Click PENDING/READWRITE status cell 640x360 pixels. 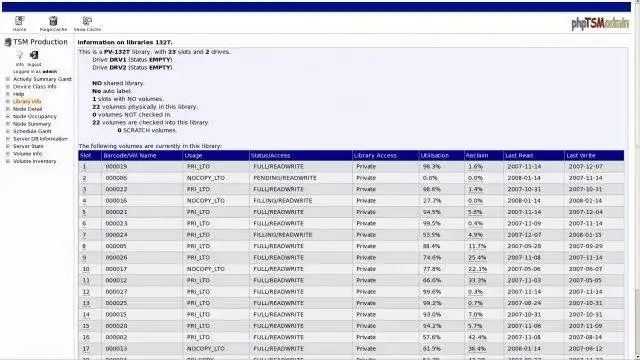pos(285,178)
